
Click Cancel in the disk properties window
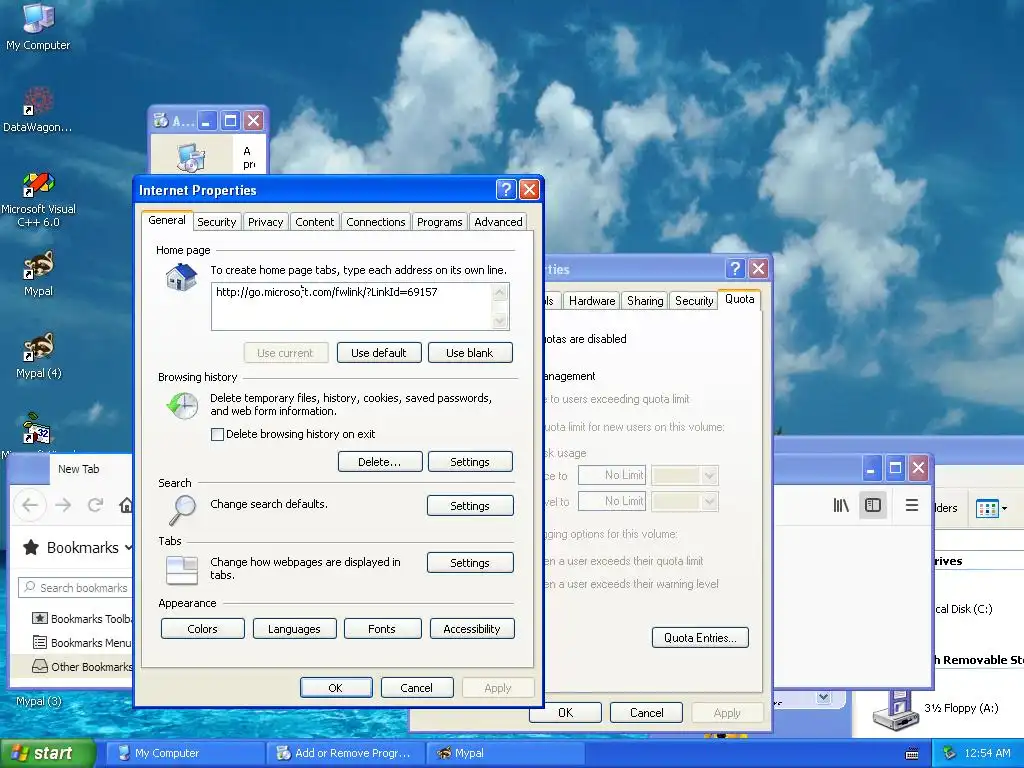[x=647, y=712]
